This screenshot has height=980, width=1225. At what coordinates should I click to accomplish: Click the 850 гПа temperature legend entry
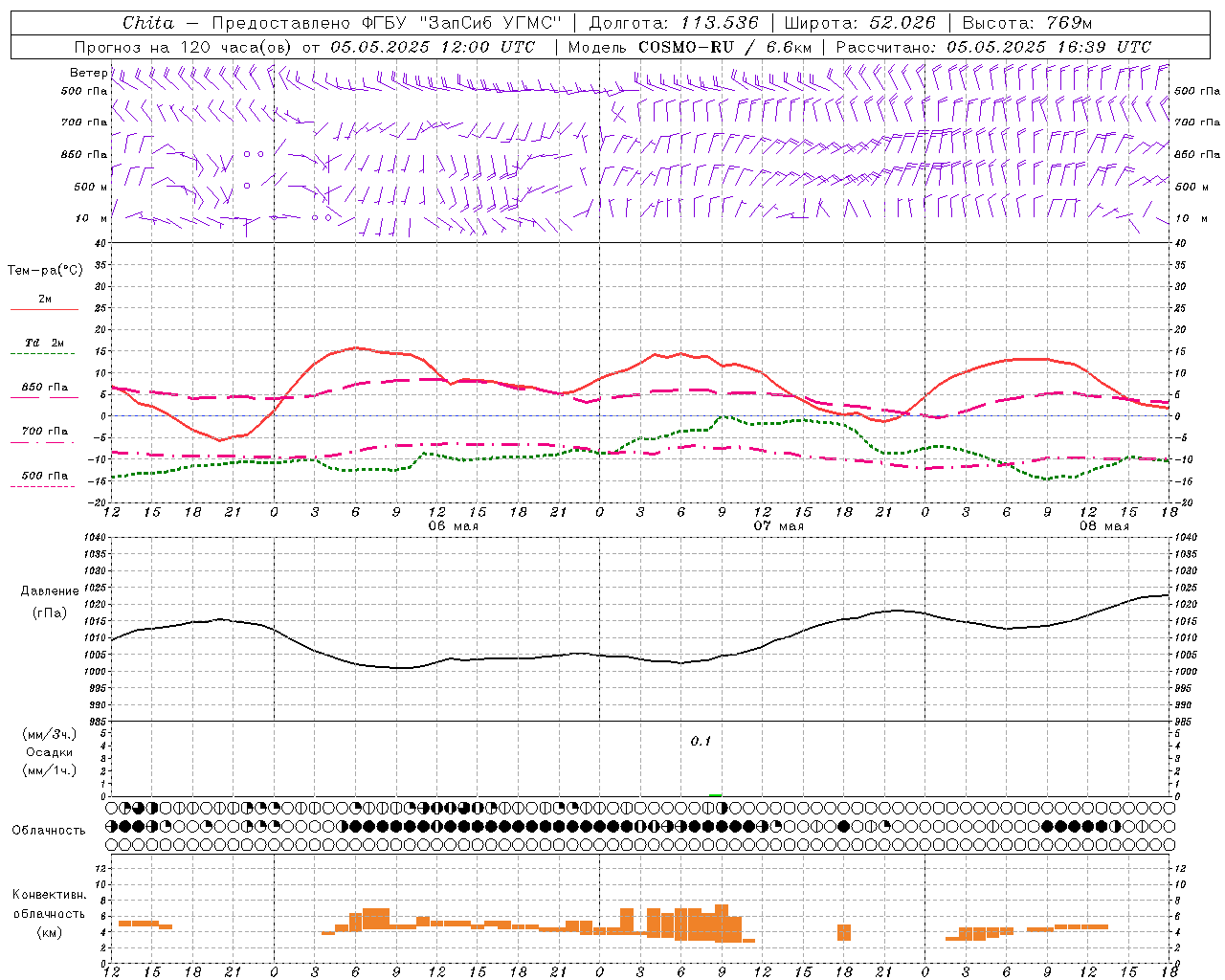tap(45, 388)
